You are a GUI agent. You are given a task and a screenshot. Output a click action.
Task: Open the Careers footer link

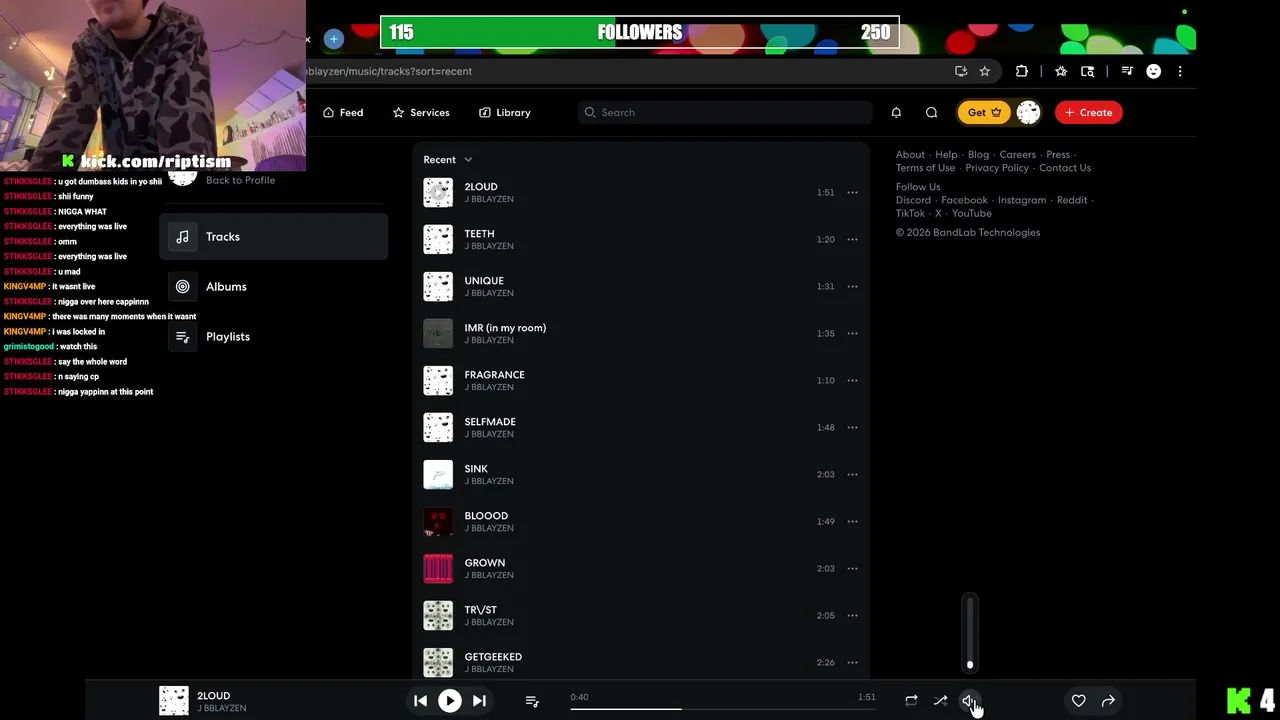point(1017,155)
